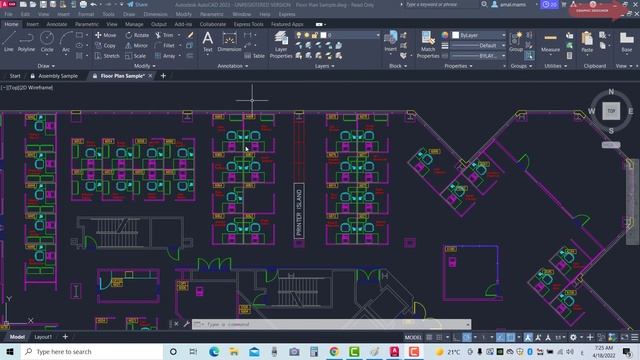Click the Fillet tool
This screenshot has width=640, height=360.
pos(165,46)
